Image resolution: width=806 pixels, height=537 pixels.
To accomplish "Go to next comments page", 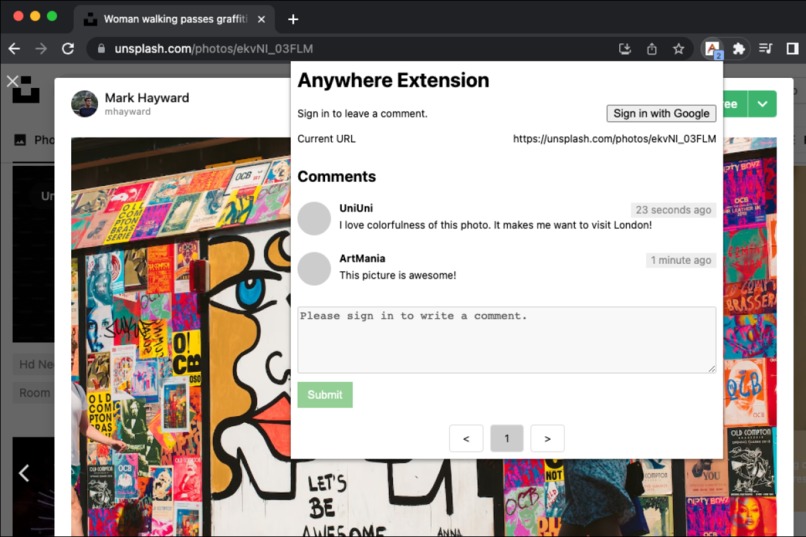I will pos(547,438).
